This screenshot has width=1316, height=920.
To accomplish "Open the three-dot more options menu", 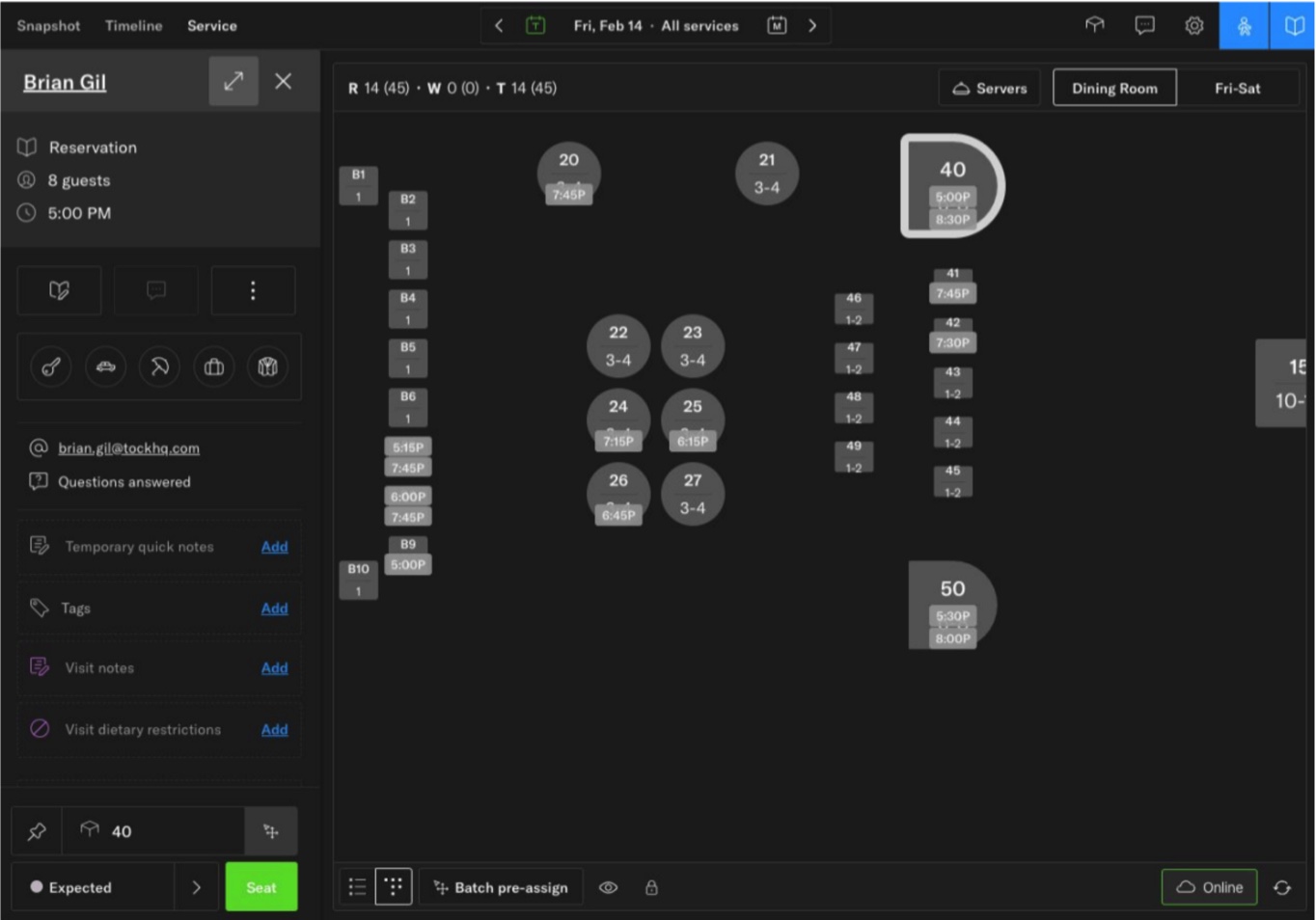I will click(x=253, y=290).
